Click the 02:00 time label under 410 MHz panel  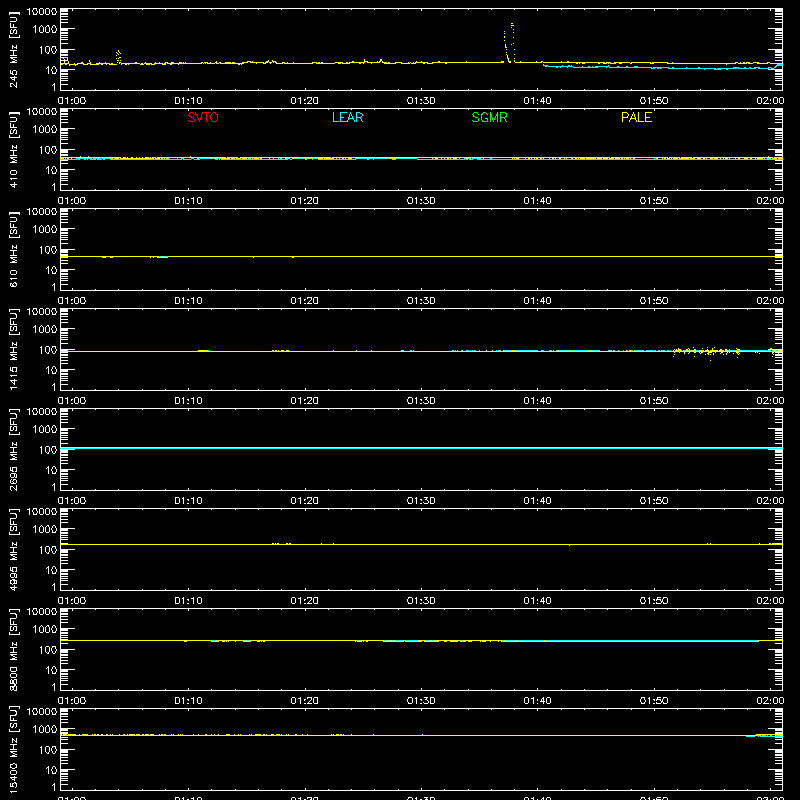[x=770, y=201]
